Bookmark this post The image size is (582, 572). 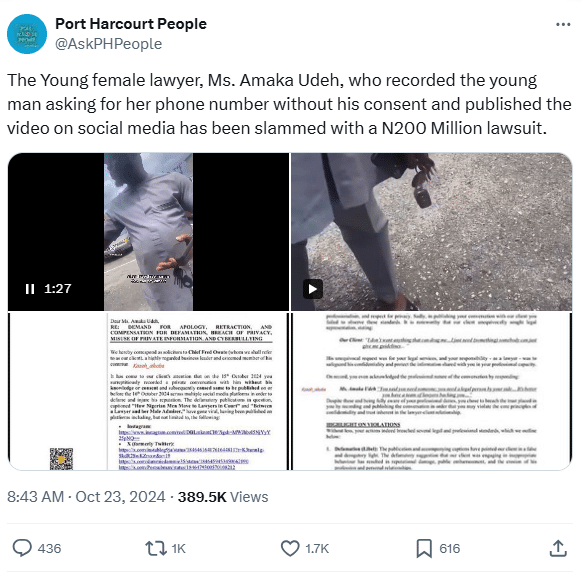424,548
